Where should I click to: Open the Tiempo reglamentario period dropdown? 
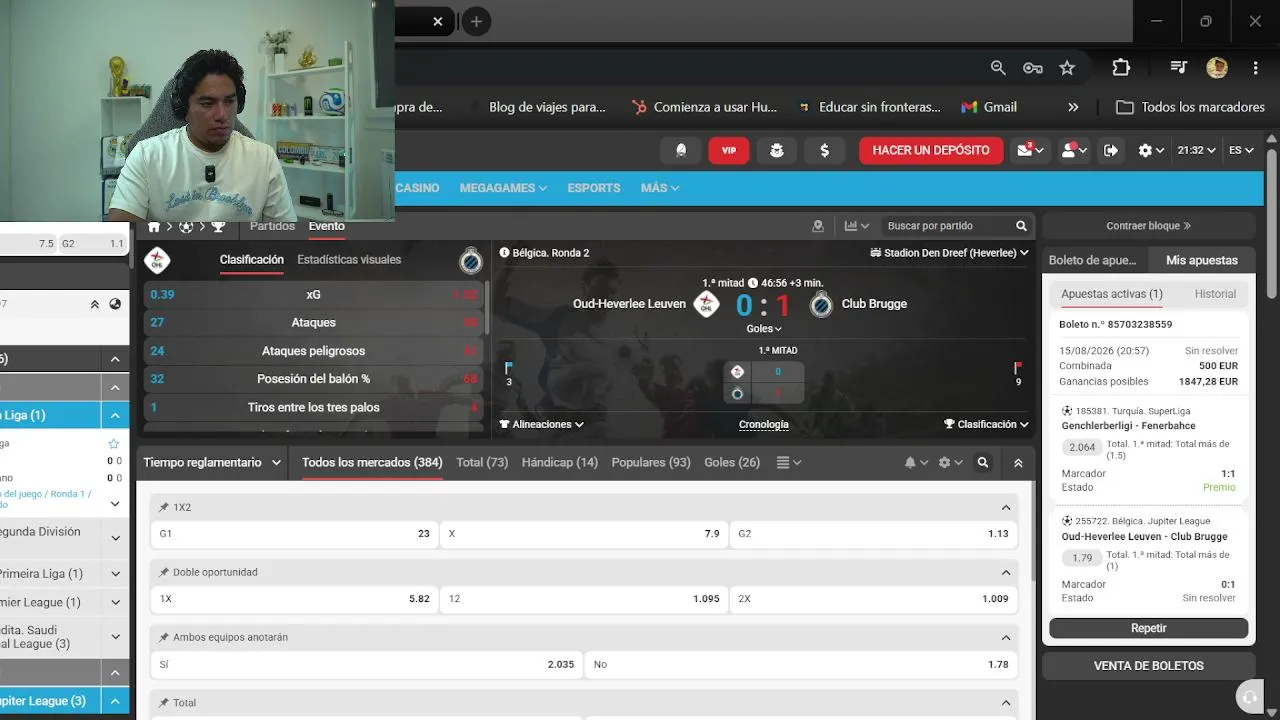coord(212,463)
